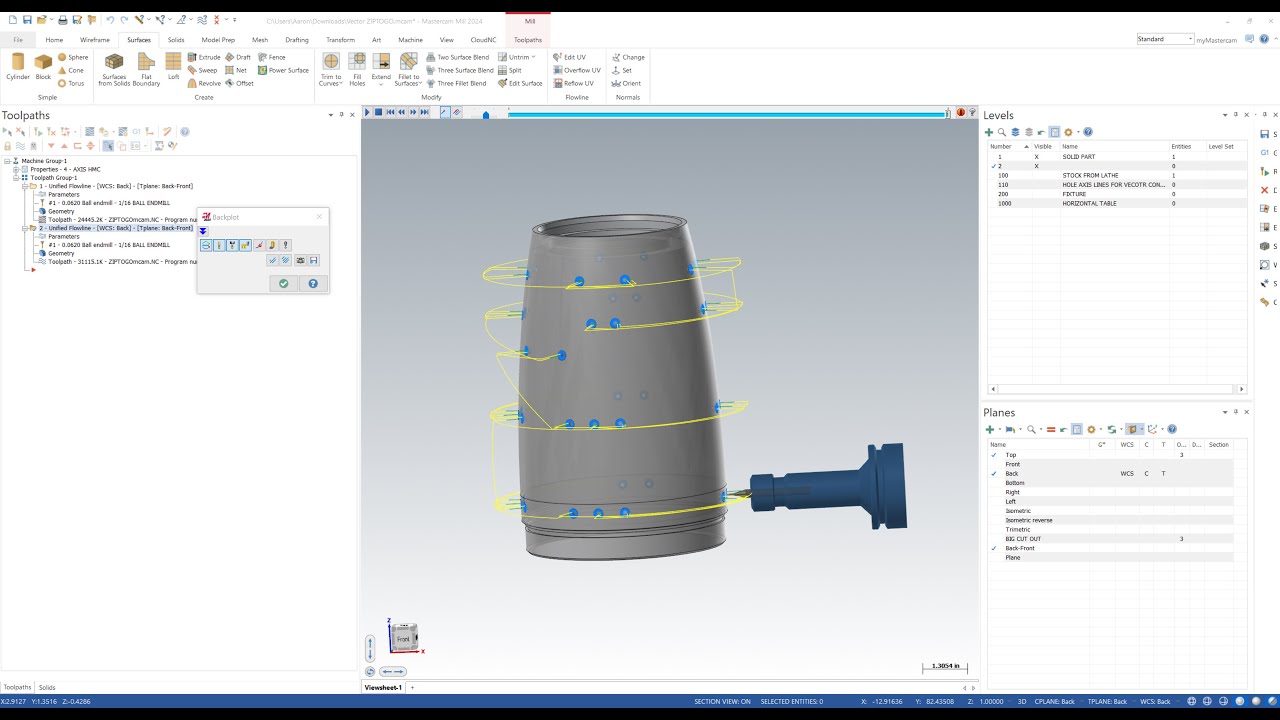Switch to the Solids tab at bottom
The height and width of the screenshot is (720, 1280).
(47, 687)
